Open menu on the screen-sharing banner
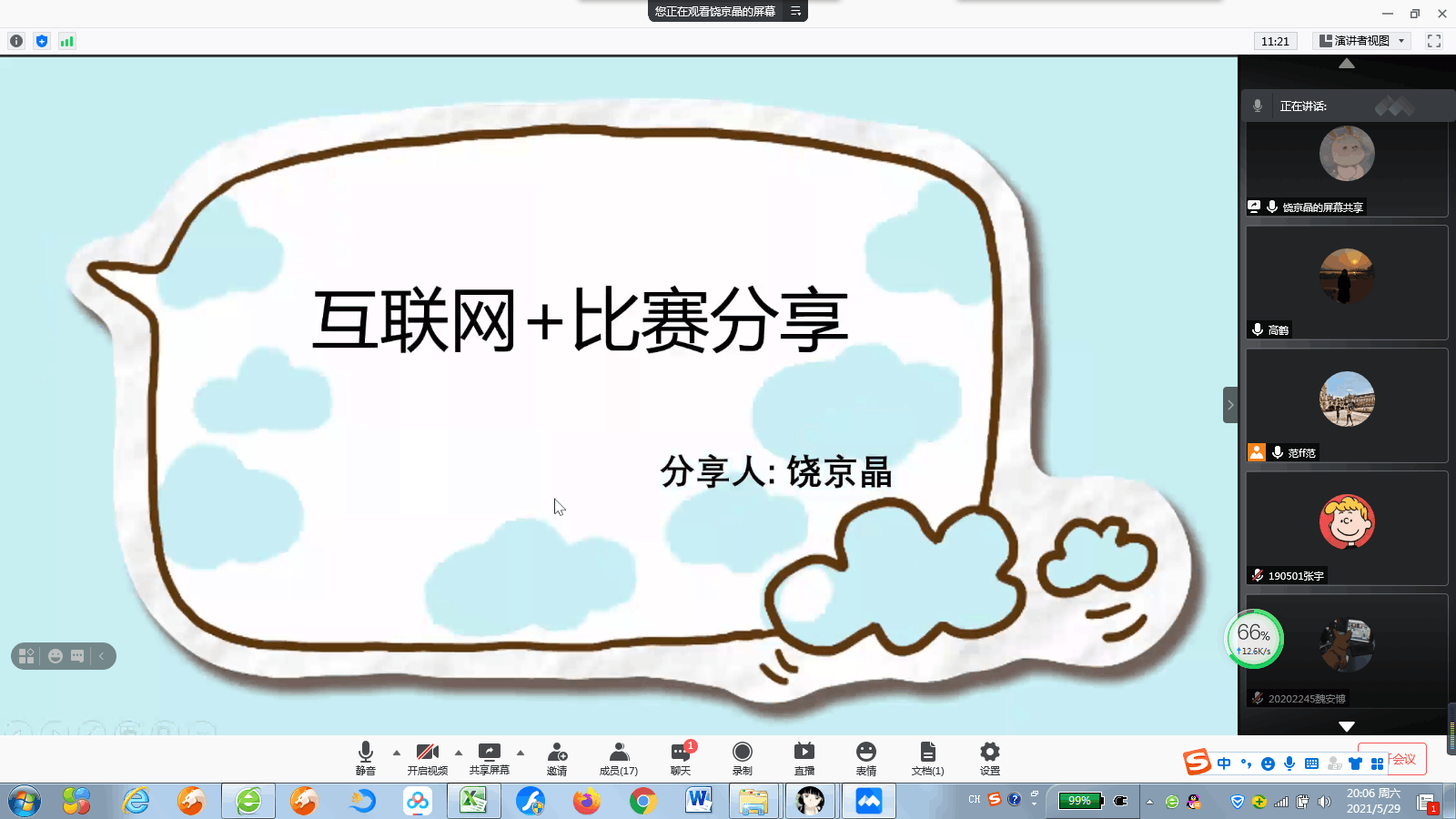Viewport: 1456px width, 819px height. click(x=795, y=11)
